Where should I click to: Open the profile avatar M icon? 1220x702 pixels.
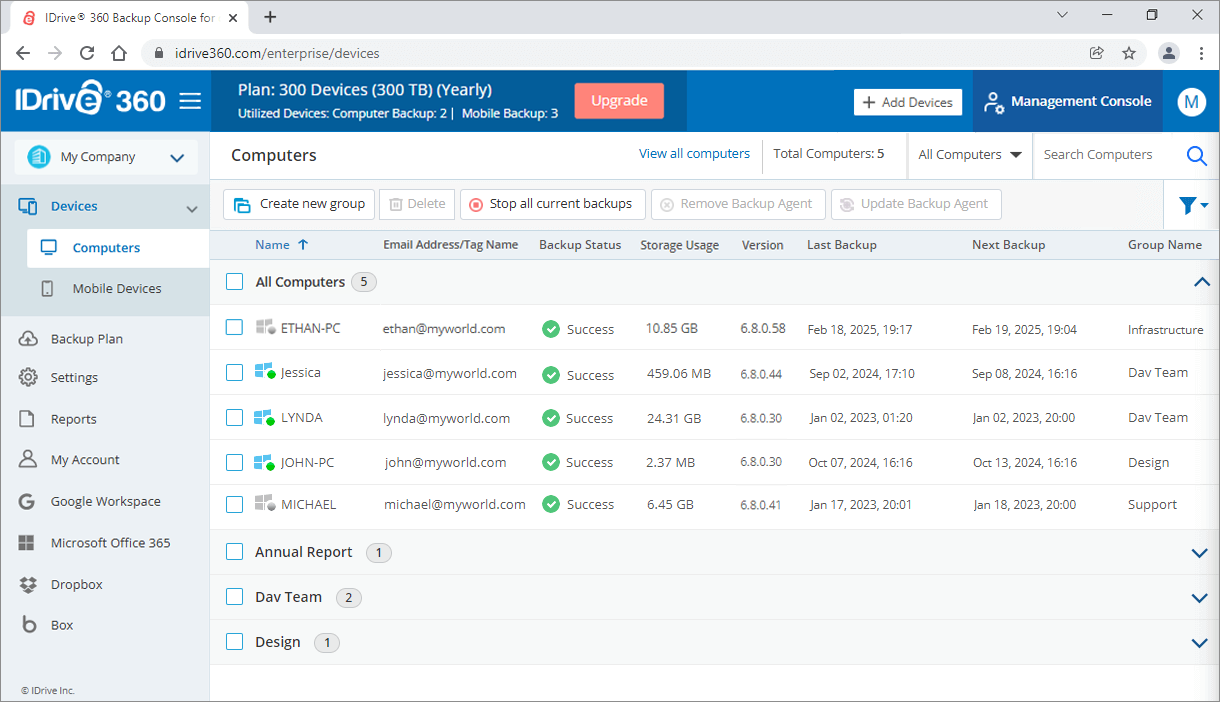click(1191, 101)
